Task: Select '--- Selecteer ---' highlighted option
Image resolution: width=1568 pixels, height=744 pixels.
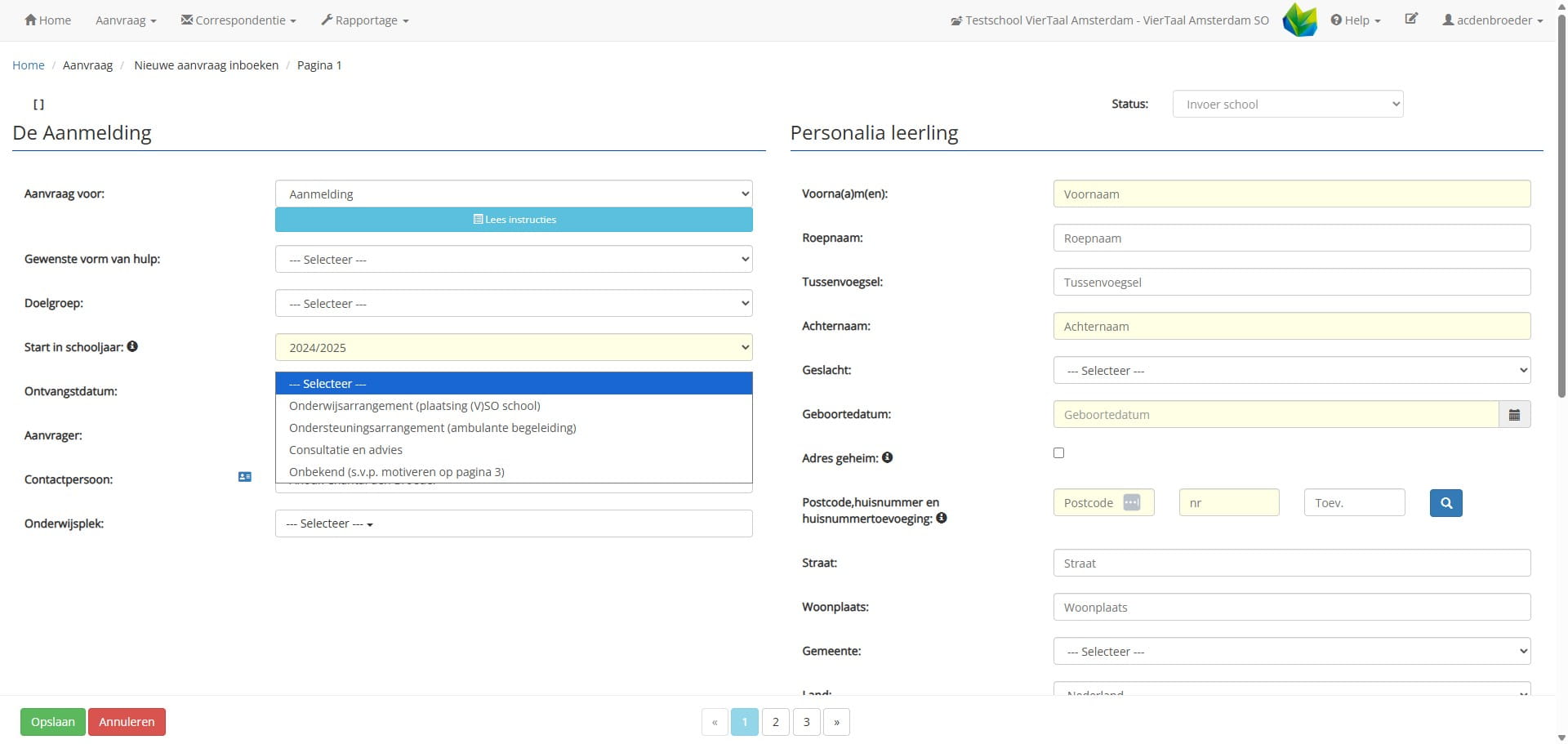Action: click(514, 383)
